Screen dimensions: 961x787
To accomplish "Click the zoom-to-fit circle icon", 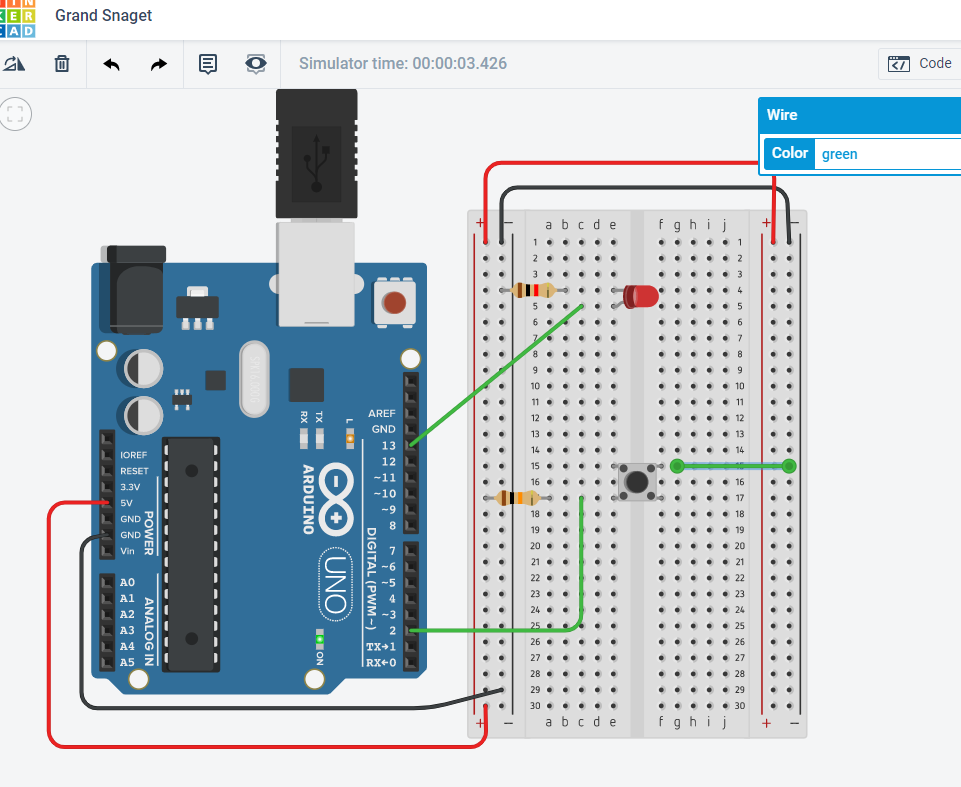I will click(15, 113).
